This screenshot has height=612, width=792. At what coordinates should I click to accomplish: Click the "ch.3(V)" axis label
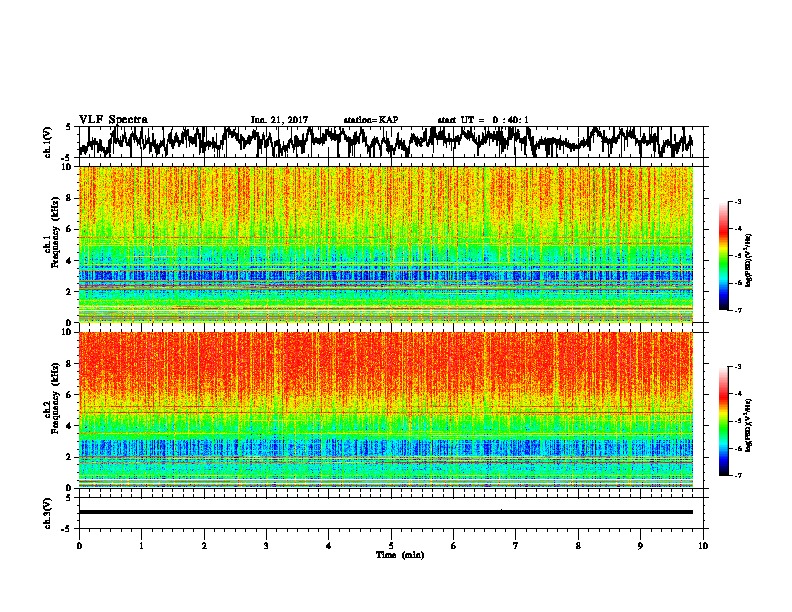click(48, 514)
